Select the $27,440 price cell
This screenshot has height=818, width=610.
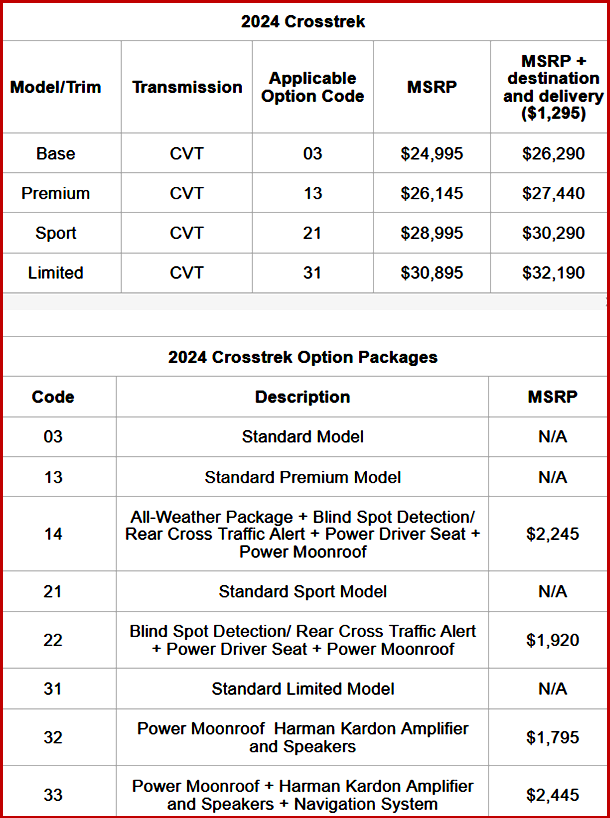(x=553, y=193)
